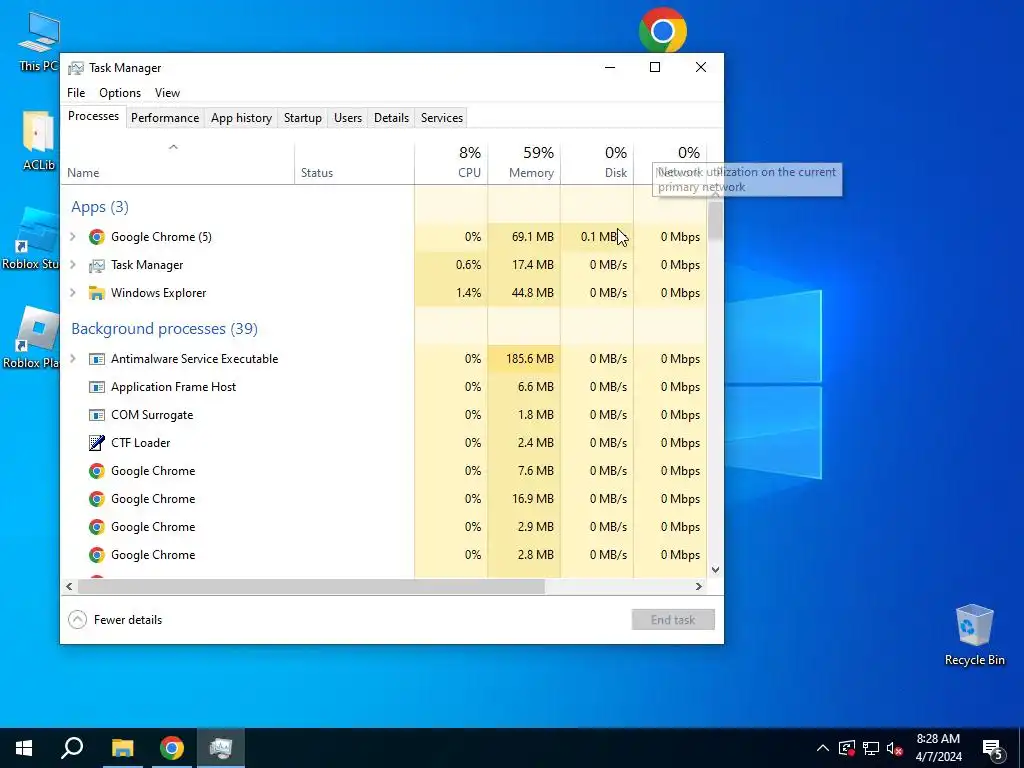Click the End task button

point(673,620)
